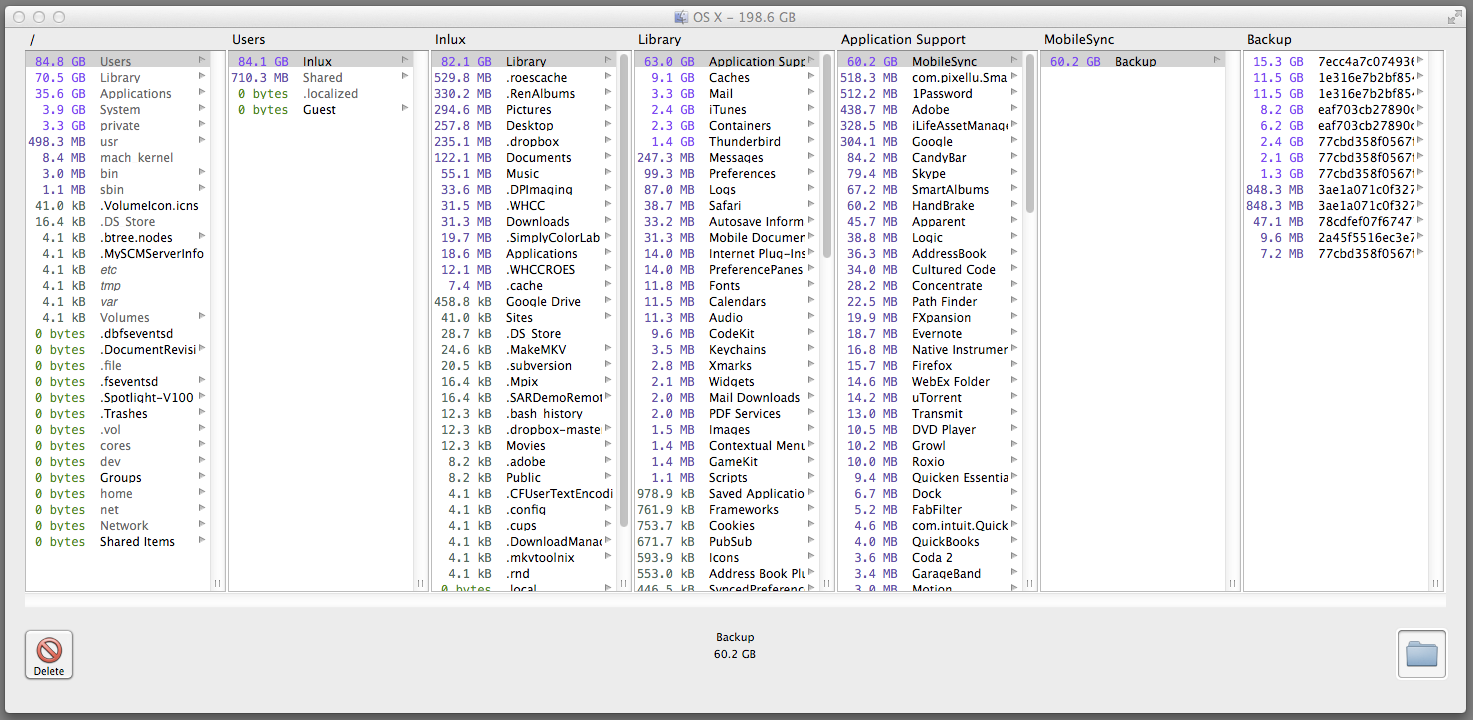Click the Delete button with the red prohibition icon

(x=49, y=655)
